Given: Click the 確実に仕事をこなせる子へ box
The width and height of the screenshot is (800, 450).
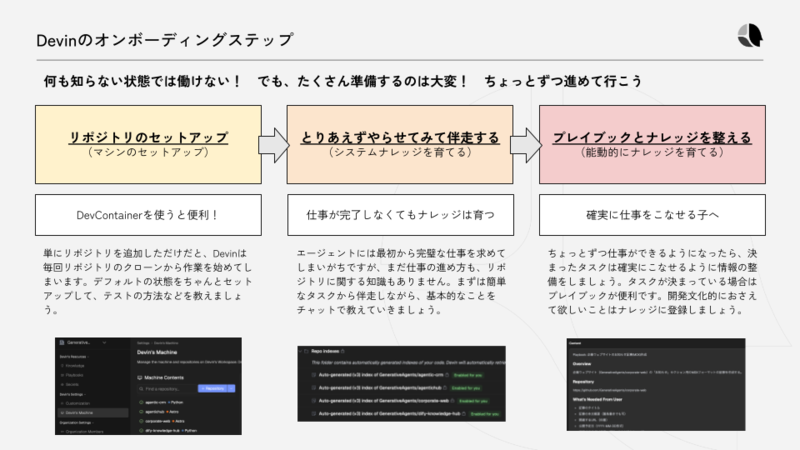Looking at the screenshot, I should tap(653, 215).
